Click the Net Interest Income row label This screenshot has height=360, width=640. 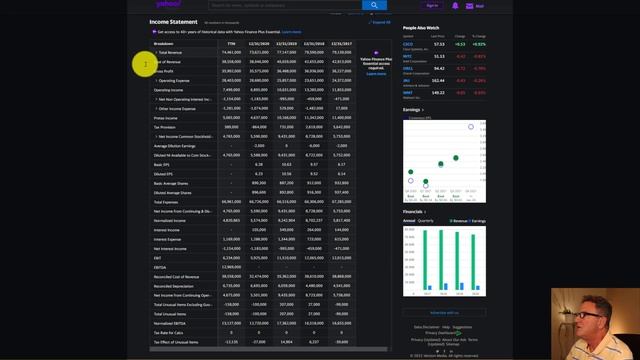coord(170,249)
